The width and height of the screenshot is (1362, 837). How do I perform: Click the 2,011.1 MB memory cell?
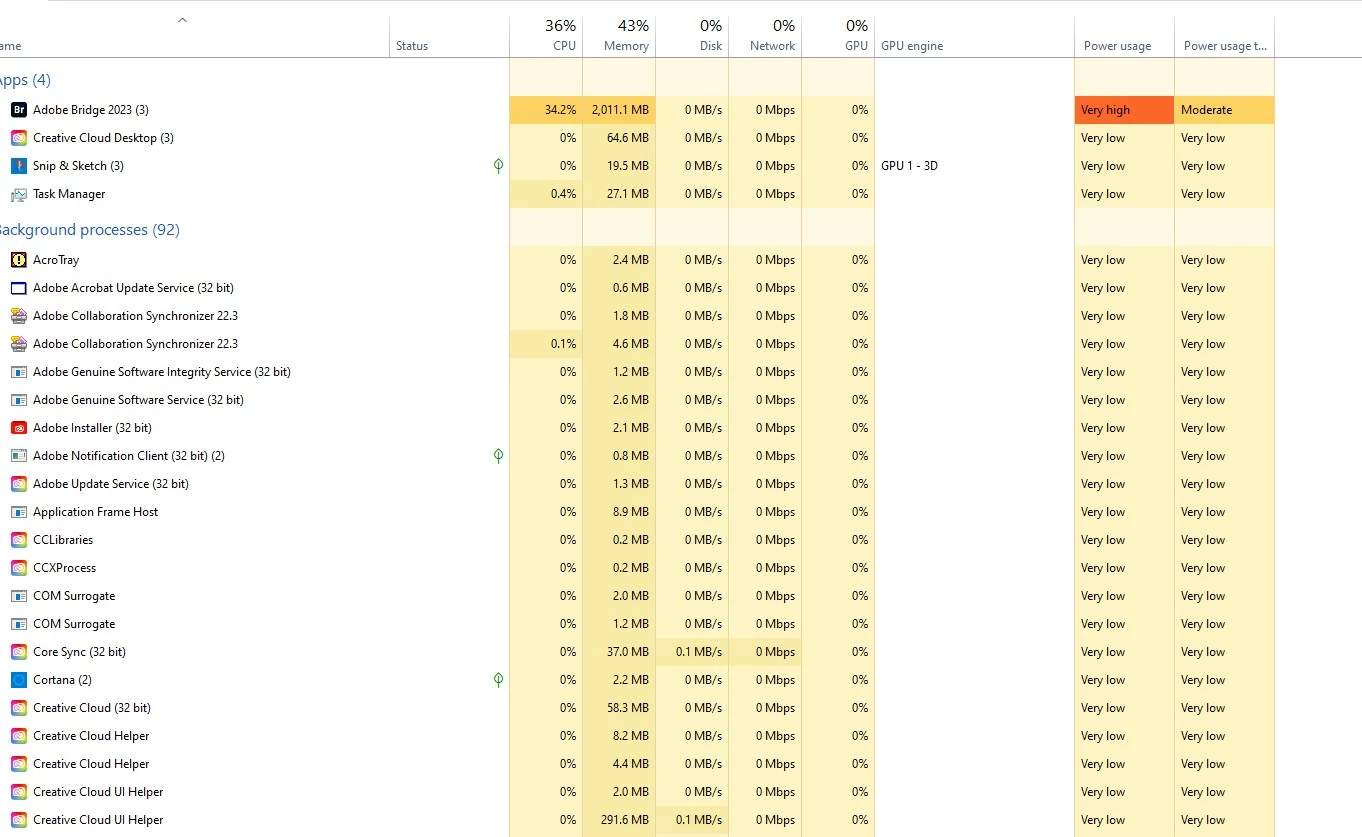tap(619, 110)
